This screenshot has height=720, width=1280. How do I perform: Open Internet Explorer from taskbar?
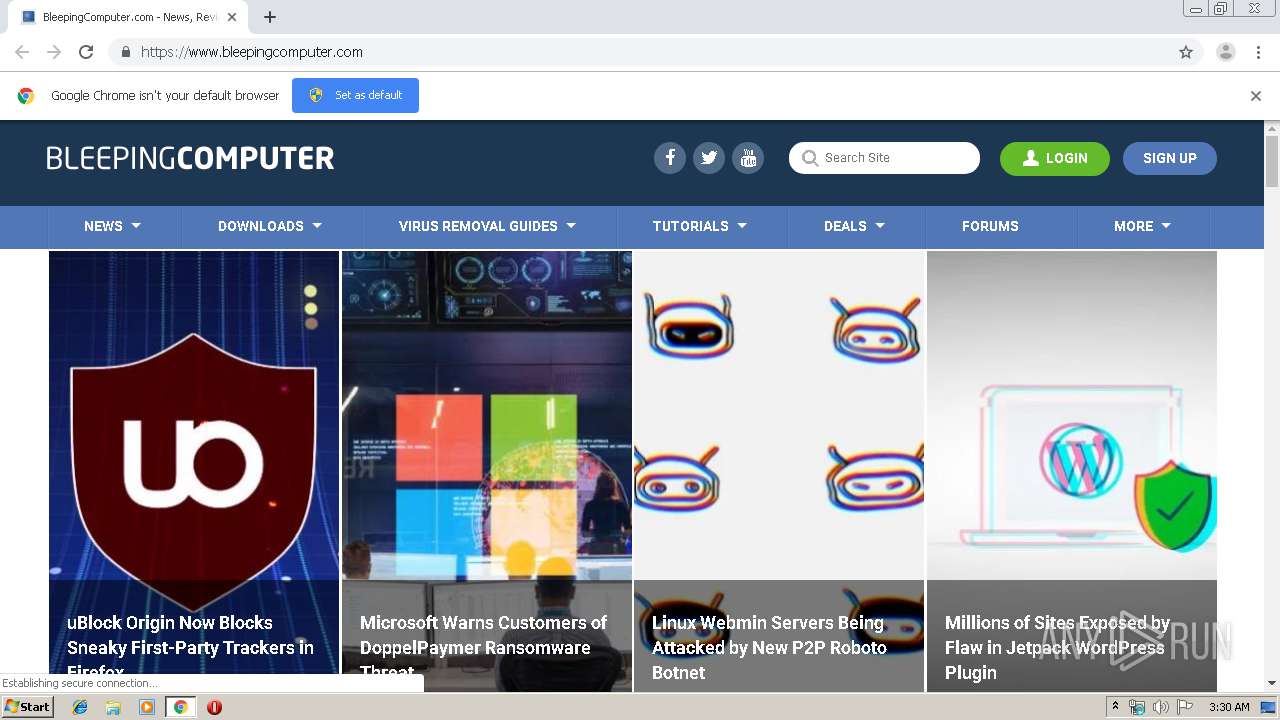(x=80, y=707)
